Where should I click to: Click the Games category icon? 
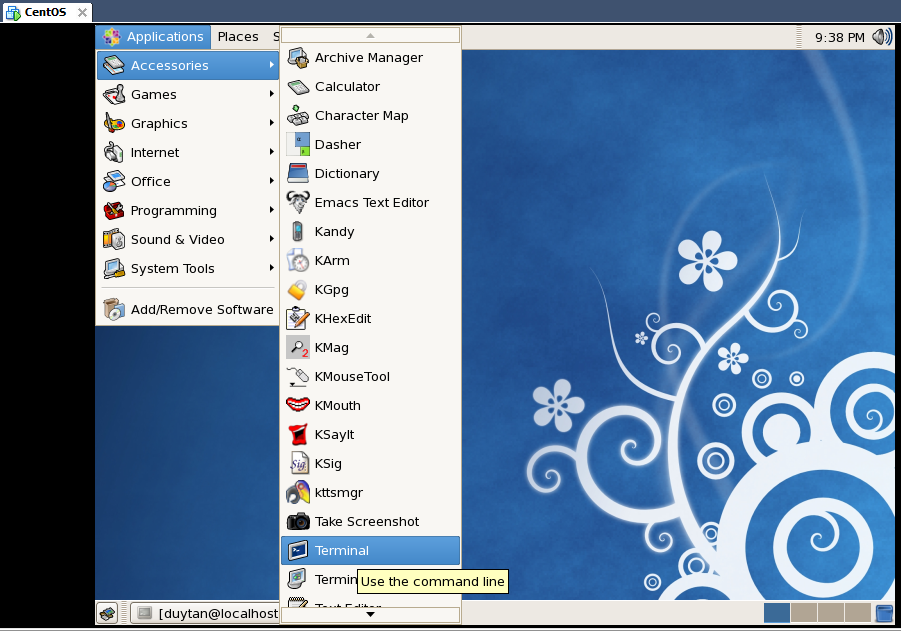114,94
